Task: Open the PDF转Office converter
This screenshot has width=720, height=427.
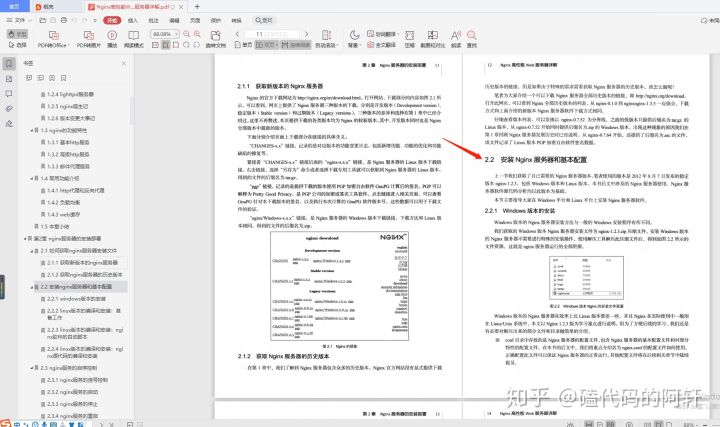Action: point(54,39)
